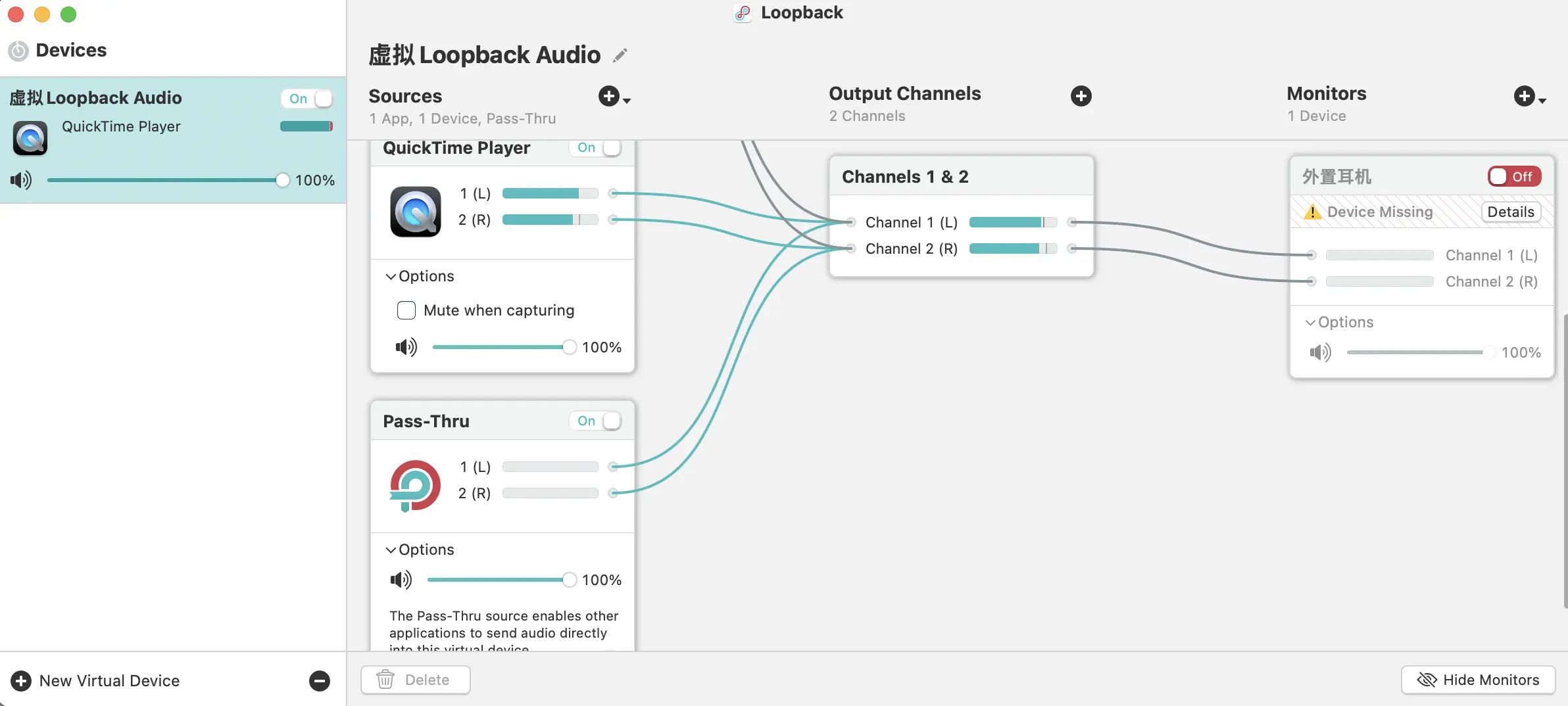The height and width of the screenshot is (706, 1568).
Task: Open the Device Missing Details
Action: coord(1510,212)
